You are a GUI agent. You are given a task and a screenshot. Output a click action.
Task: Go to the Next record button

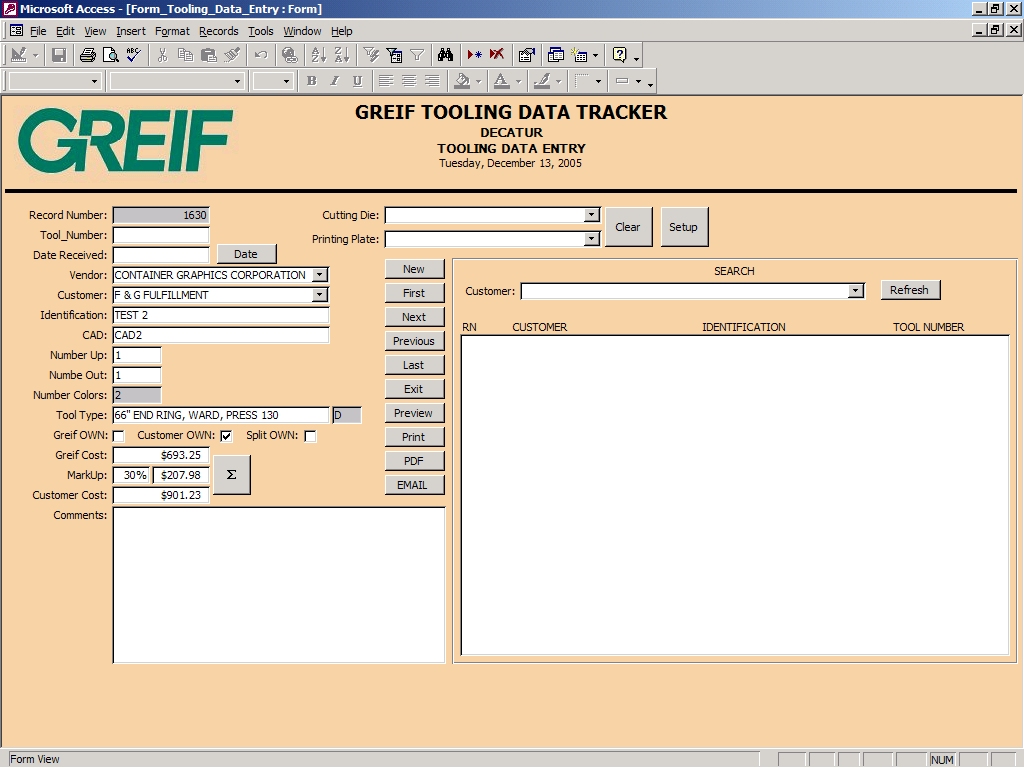click(x=414, y=317)
